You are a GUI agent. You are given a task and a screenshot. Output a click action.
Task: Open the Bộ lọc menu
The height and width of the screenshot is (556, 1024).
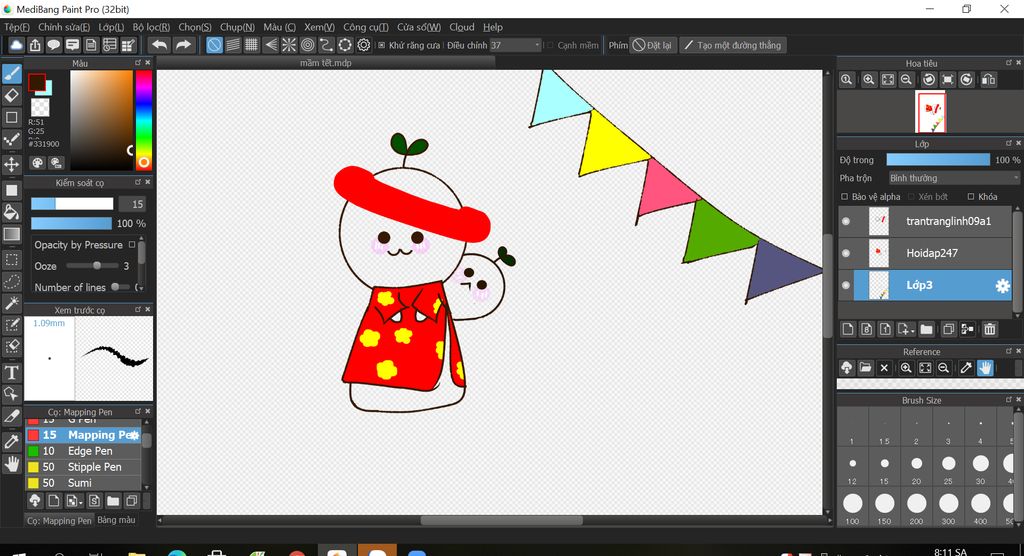point(151,27)
